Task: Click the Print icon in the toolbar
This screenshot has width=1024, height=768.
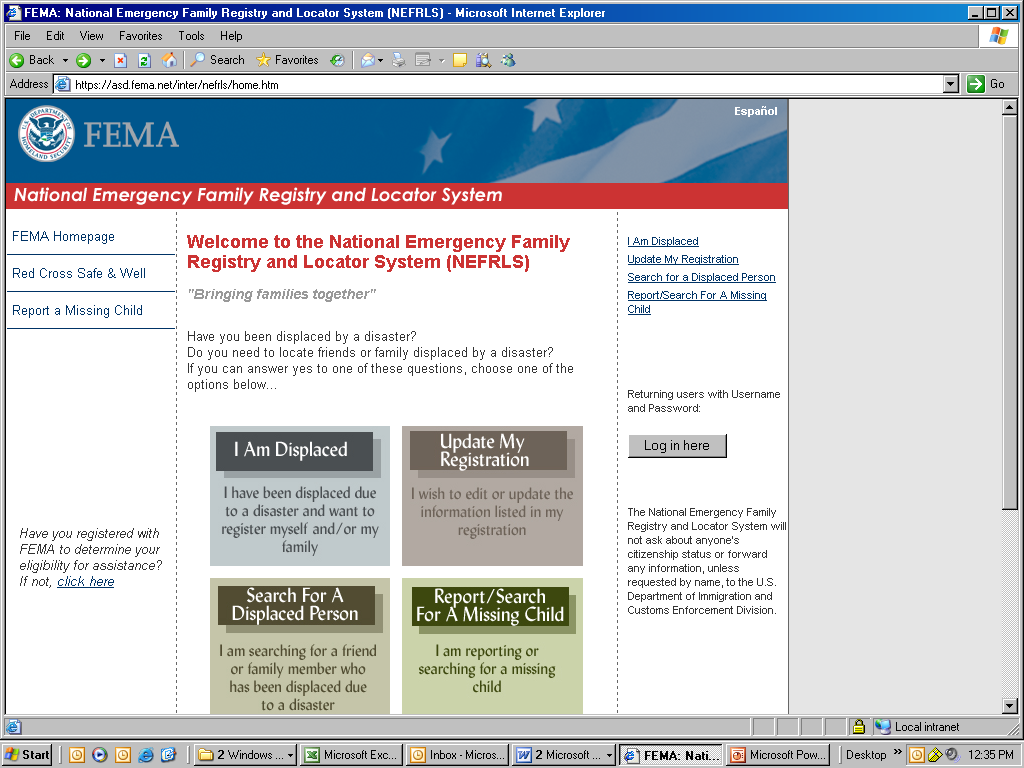Action: click(x=398, y=60)
